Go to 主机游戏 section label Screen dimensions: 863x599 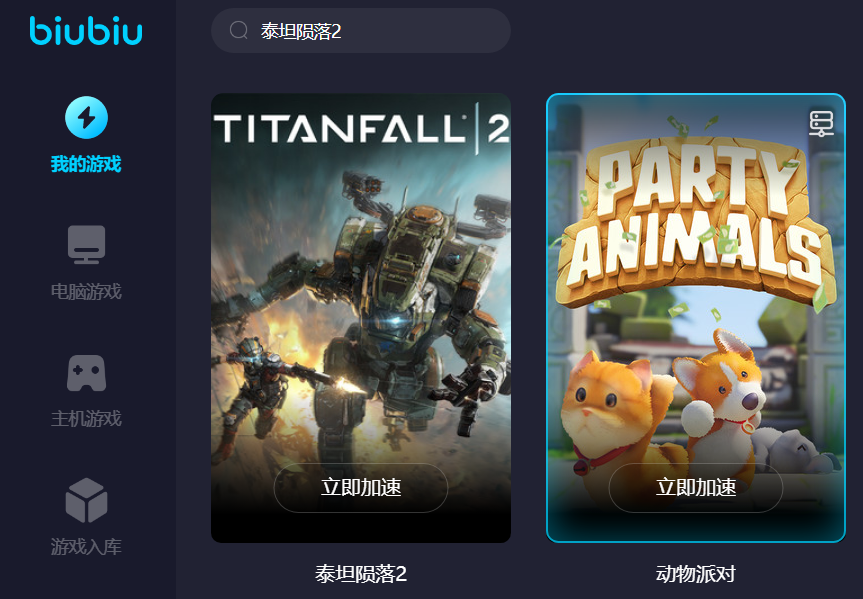86,419
